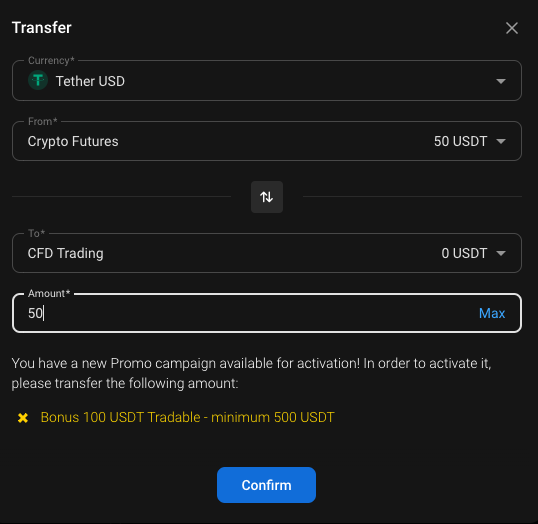Click the Promo campaign activation message
538x524 pixels.
[x=251, y=373]
